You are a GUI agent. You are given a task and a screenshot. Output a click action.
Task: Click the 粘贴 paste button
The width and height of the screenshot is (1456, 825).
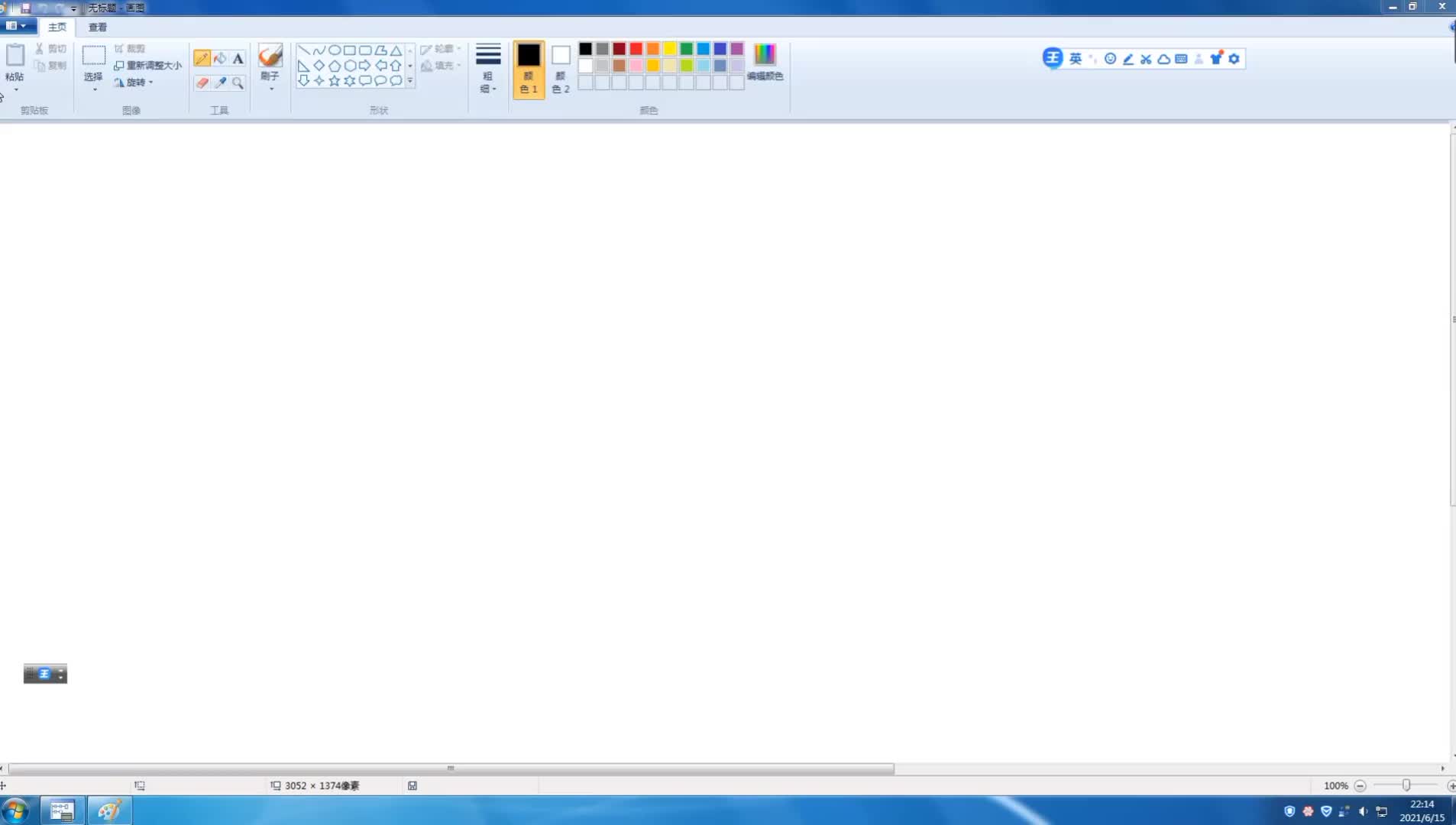tap(15, 63)
